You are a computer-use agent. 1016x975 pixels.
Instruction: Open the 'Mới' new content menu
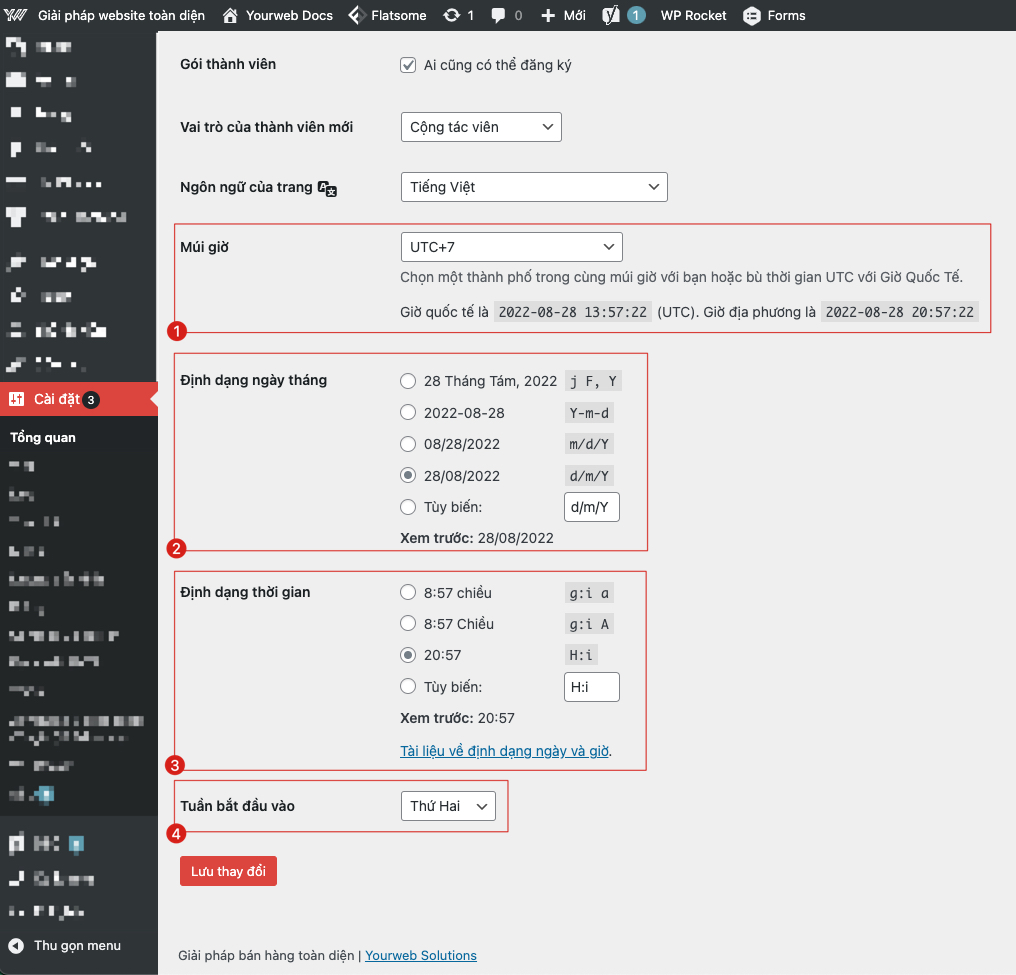tap(564, 16)
